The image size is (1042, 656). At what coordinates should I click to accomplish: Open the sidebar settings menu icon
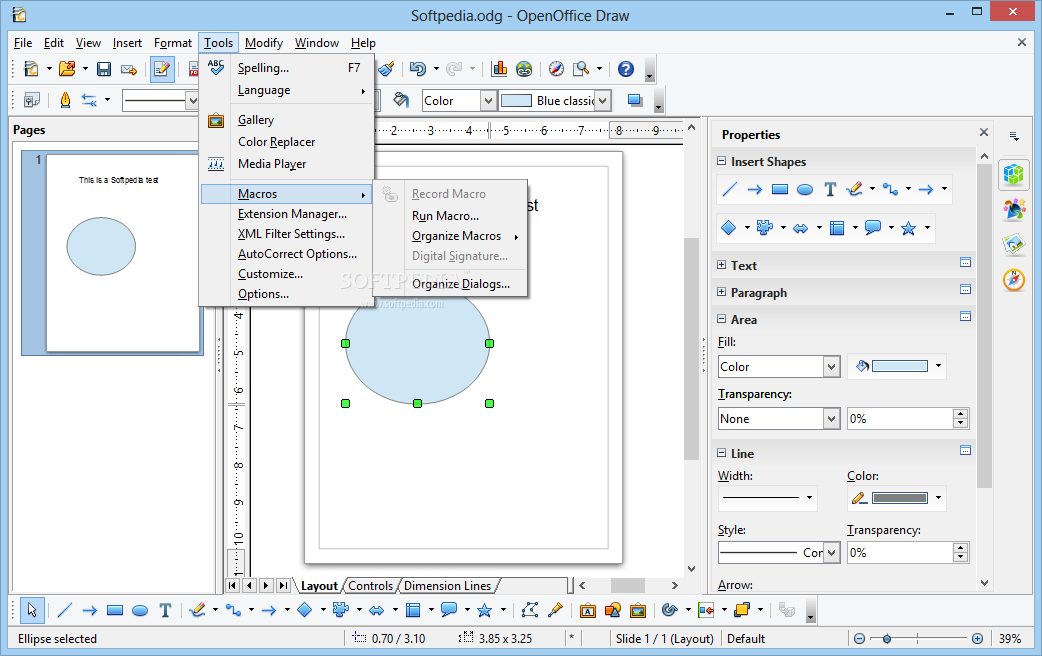1014,136
